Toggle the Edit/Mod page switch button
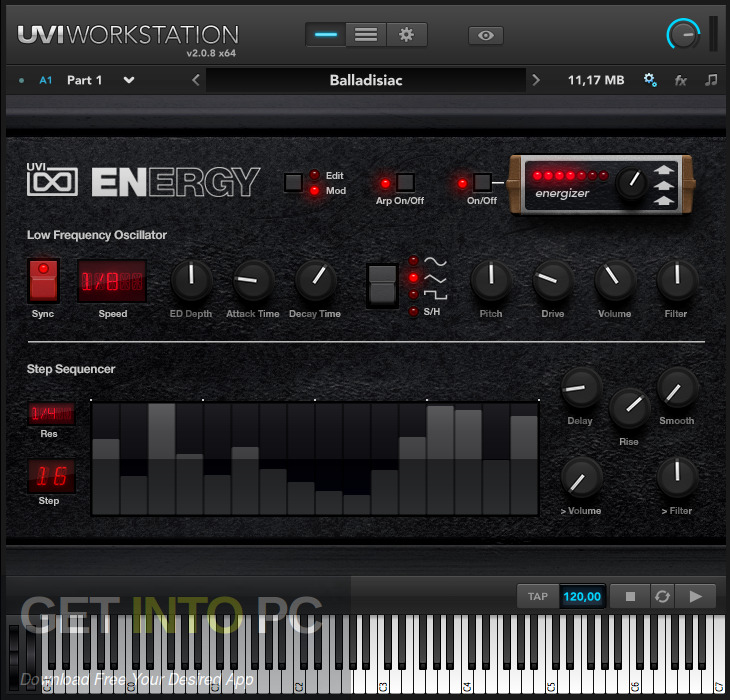 coord(293,182)
